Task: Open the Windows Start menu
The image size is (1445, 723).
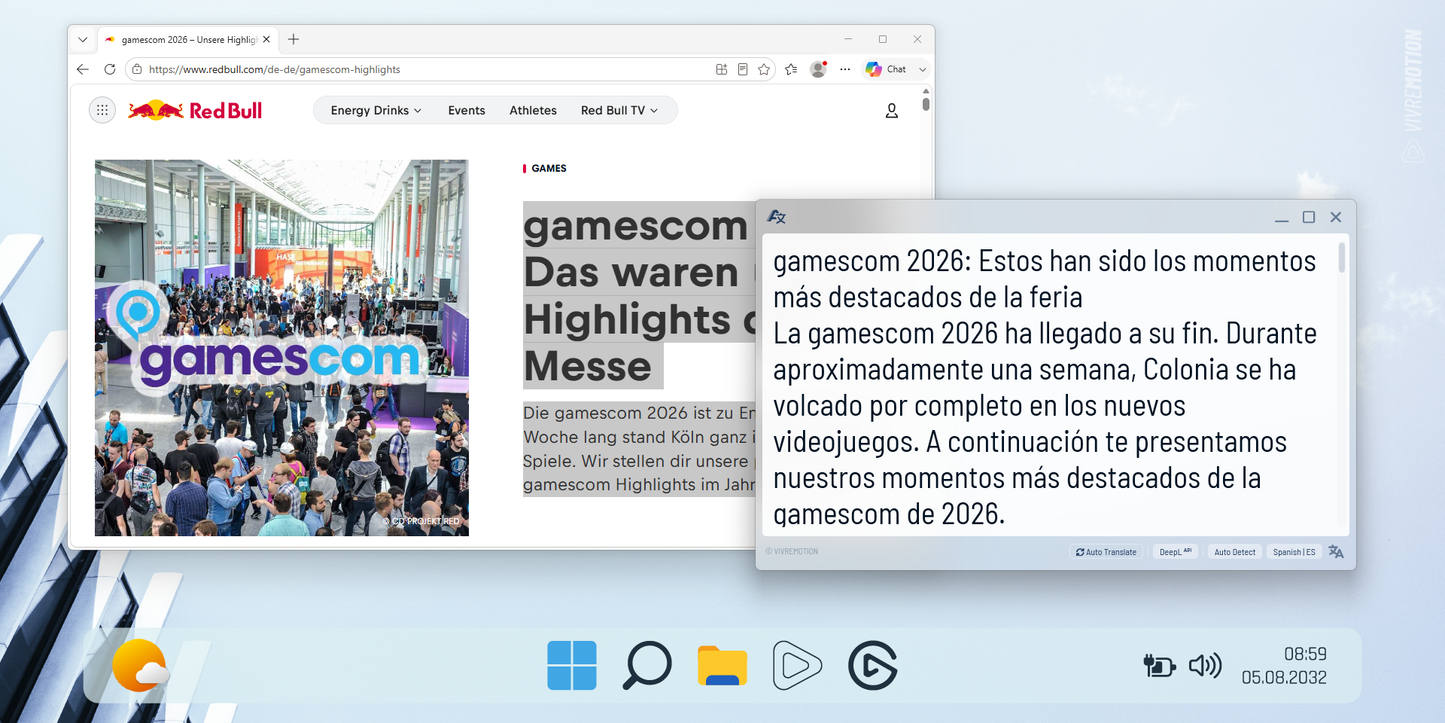Action: click(572, 666)
